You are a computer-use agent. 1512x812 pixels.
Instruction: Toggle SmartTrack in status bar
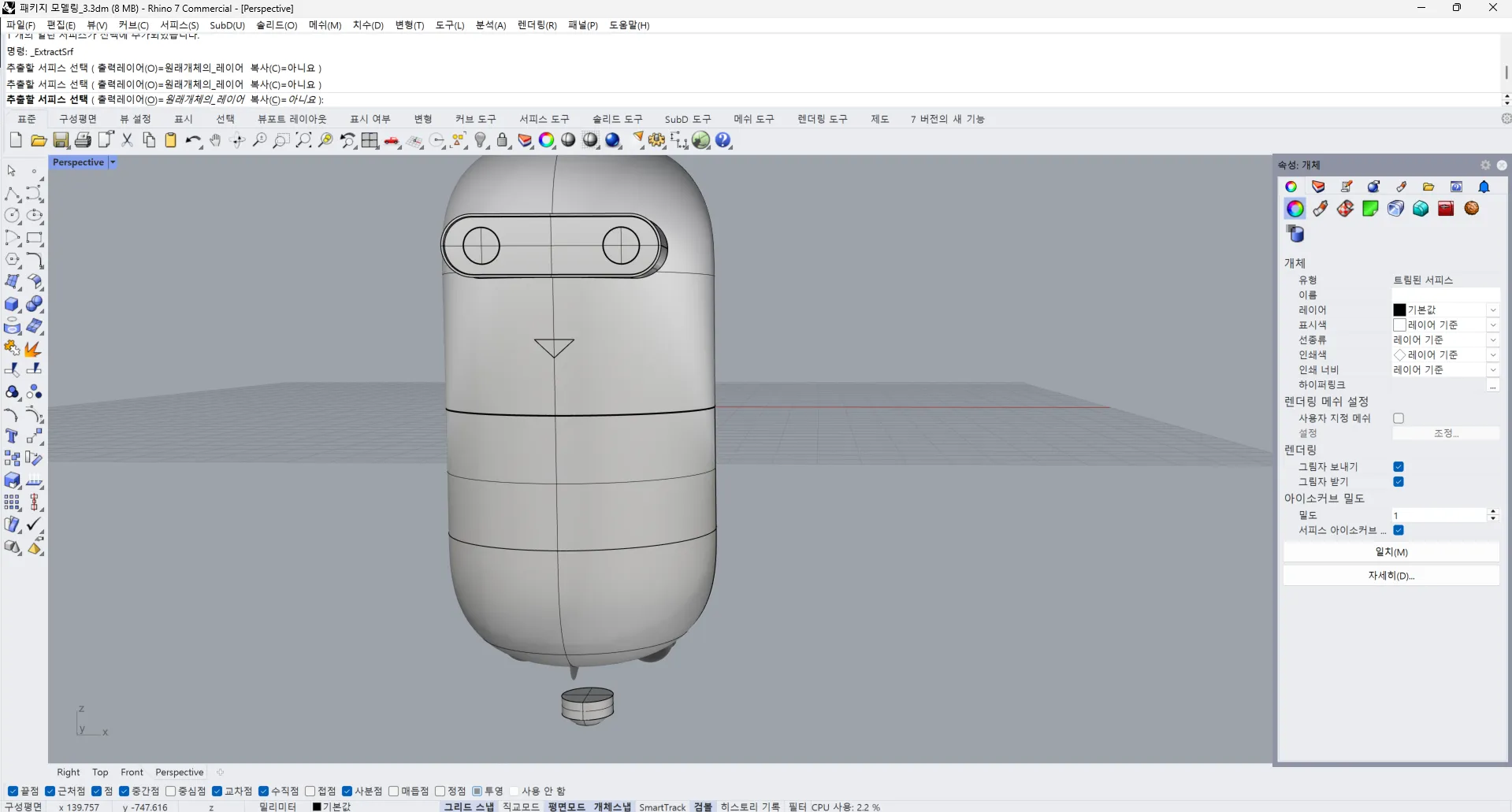coord(662,806)
